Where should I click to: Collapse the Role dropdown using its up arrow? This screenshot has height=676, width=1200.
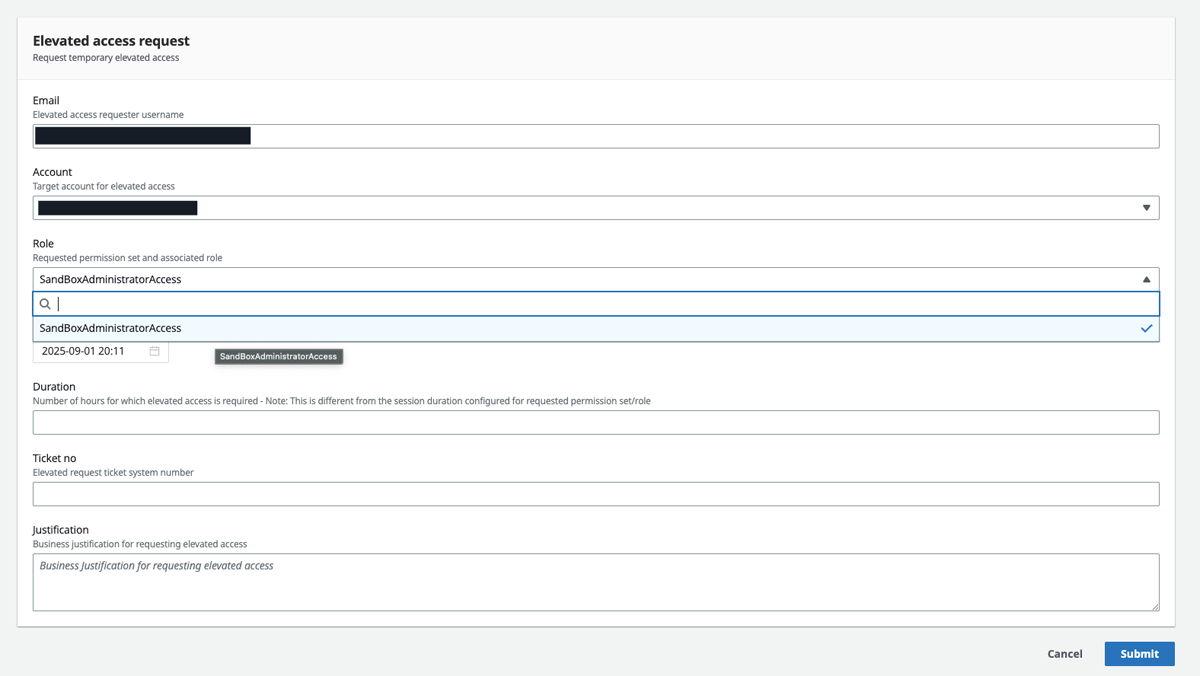click(x=1146, y=280)
